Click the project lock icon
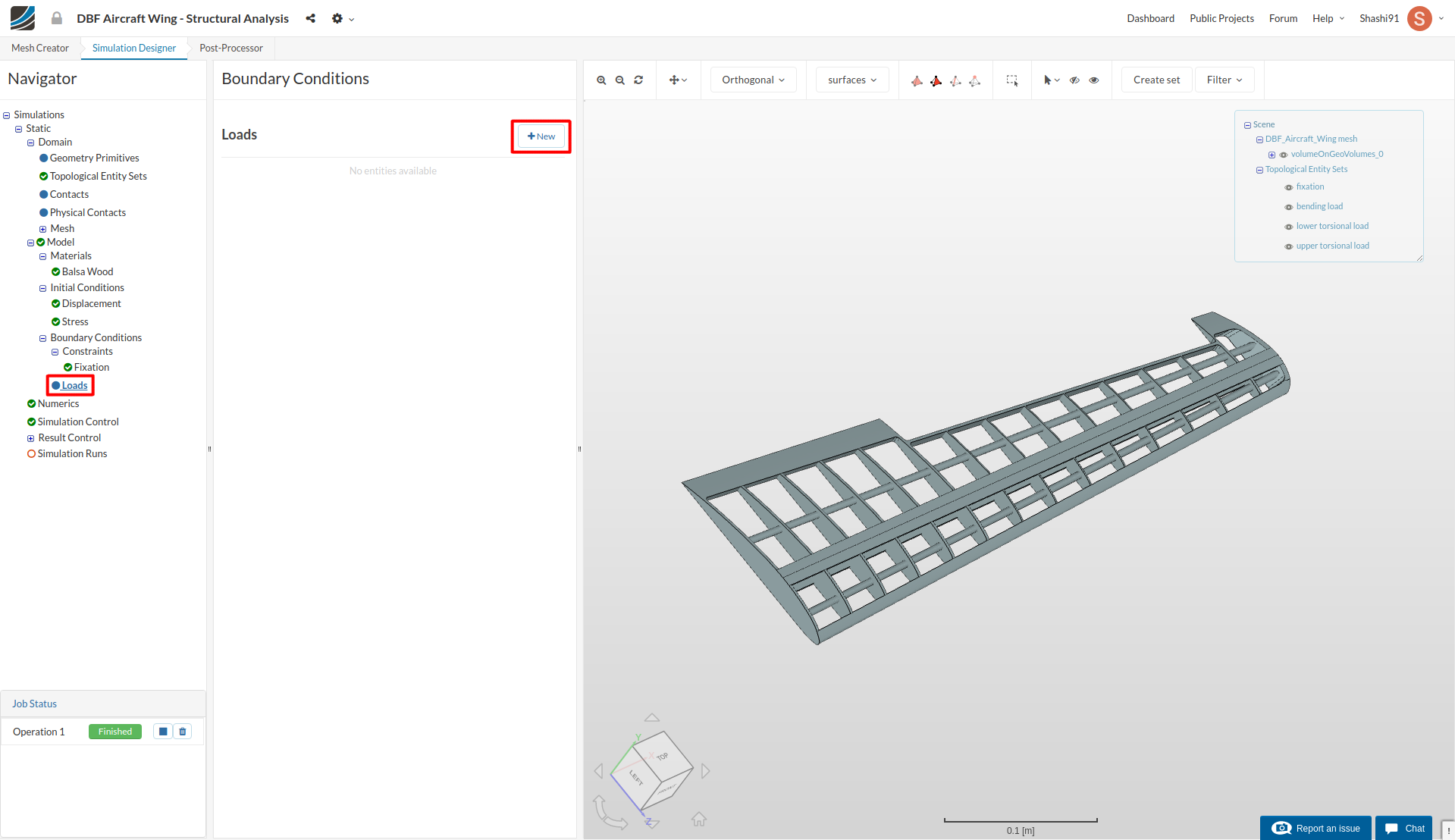This screenshot has height=840, width=1455. tap(57, 18)
